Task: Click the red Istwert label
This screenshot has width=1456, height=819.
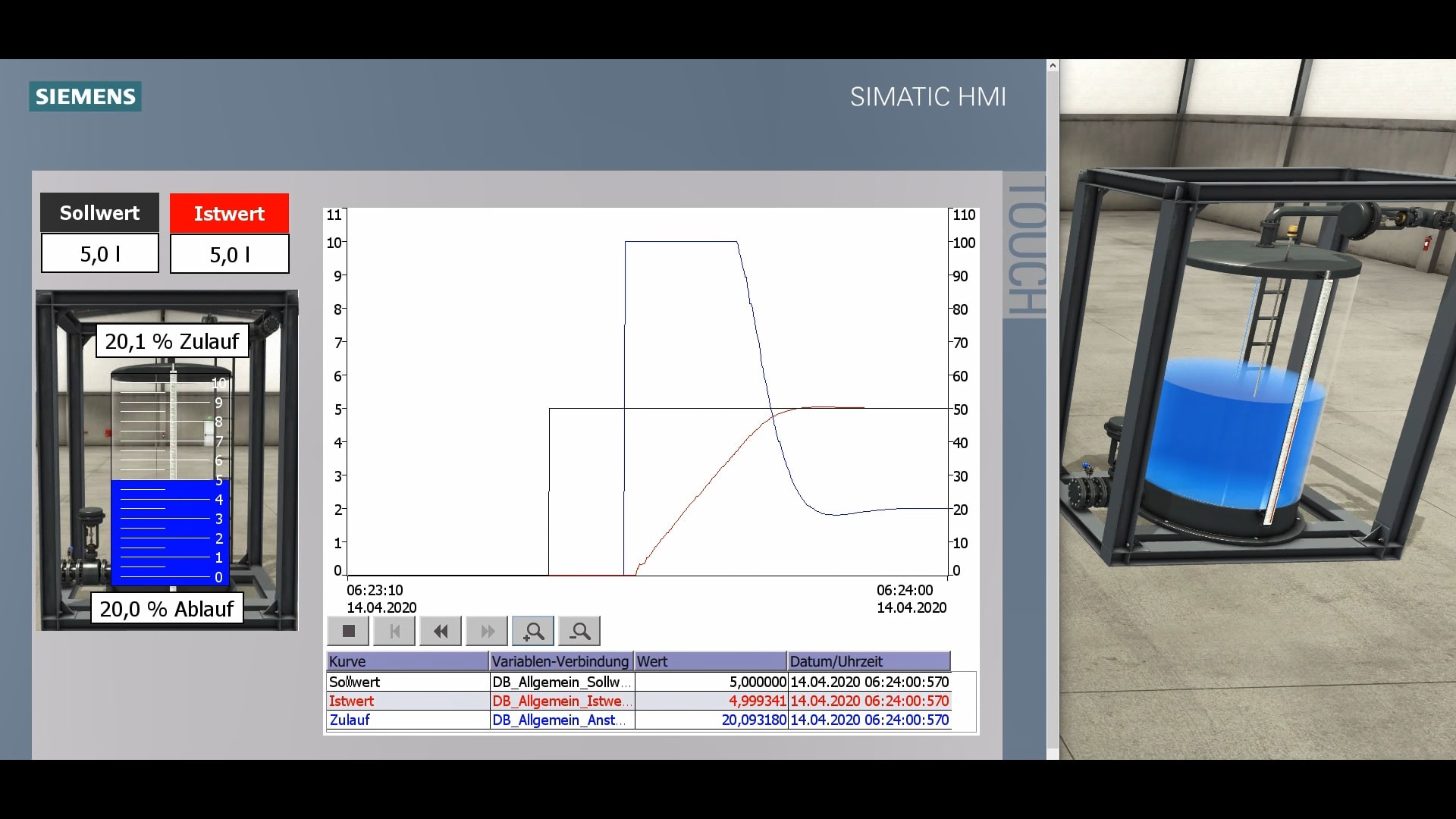Action: pos(229,214)
